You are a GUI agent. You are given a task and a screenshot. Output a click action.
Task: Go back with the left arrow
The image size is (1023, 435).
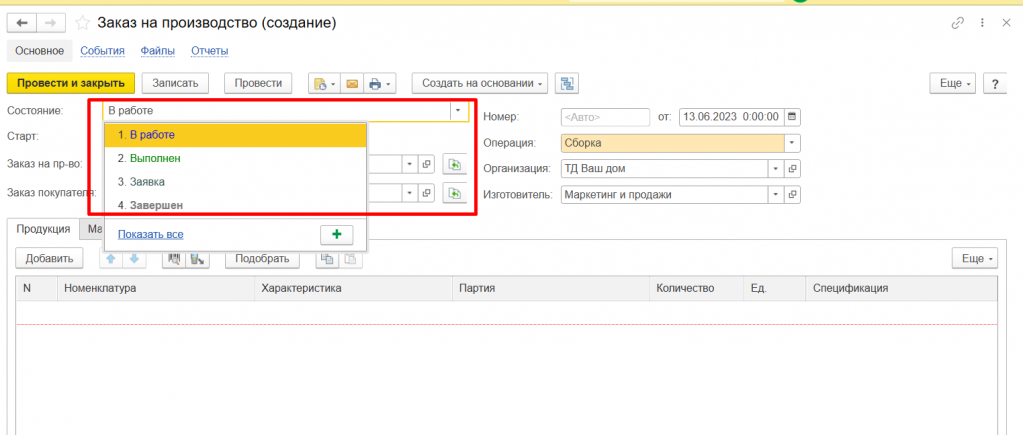pos(22,22)
